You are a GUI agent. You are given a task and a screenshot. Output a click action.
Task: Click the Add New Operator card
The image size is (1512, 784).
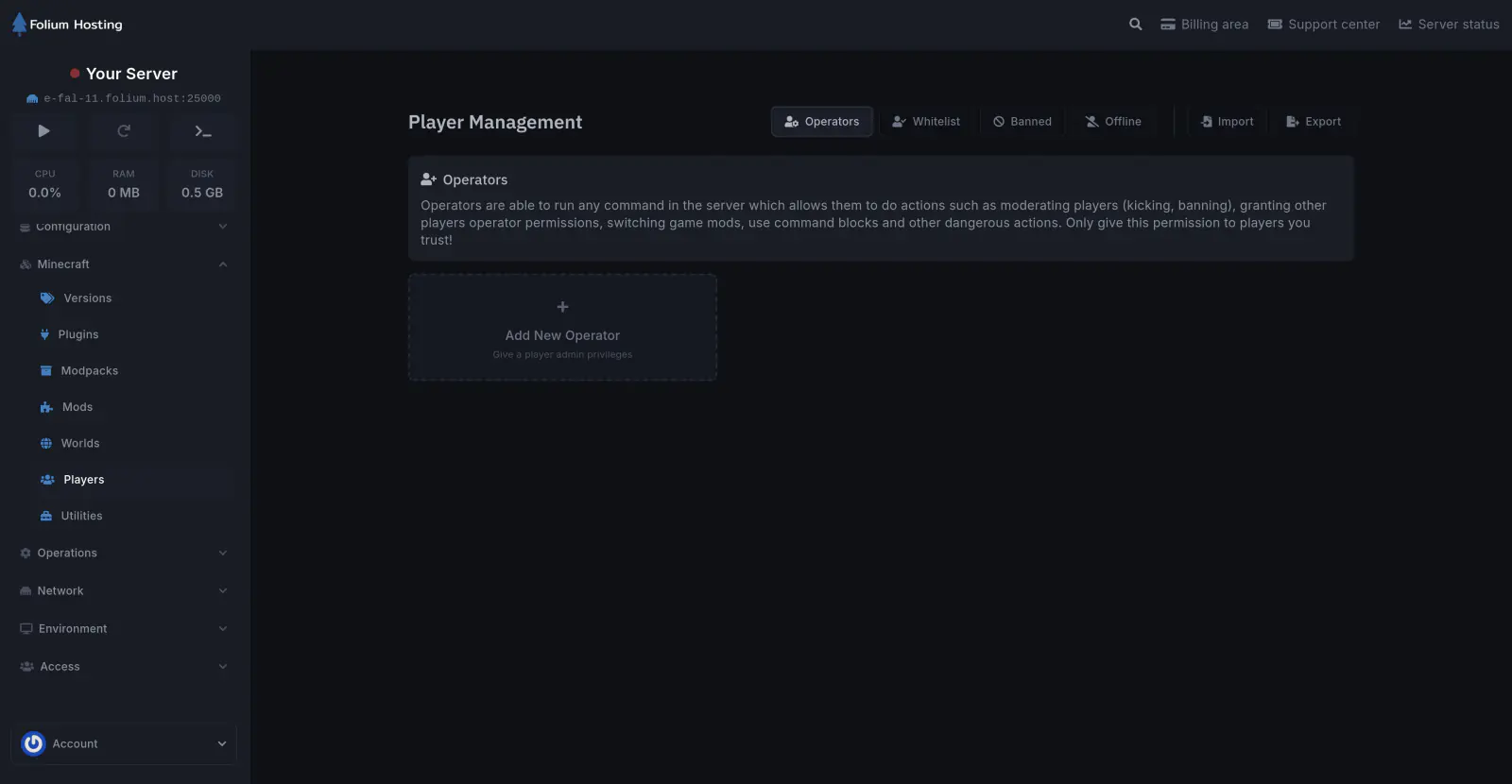click(x=562, y=328)
